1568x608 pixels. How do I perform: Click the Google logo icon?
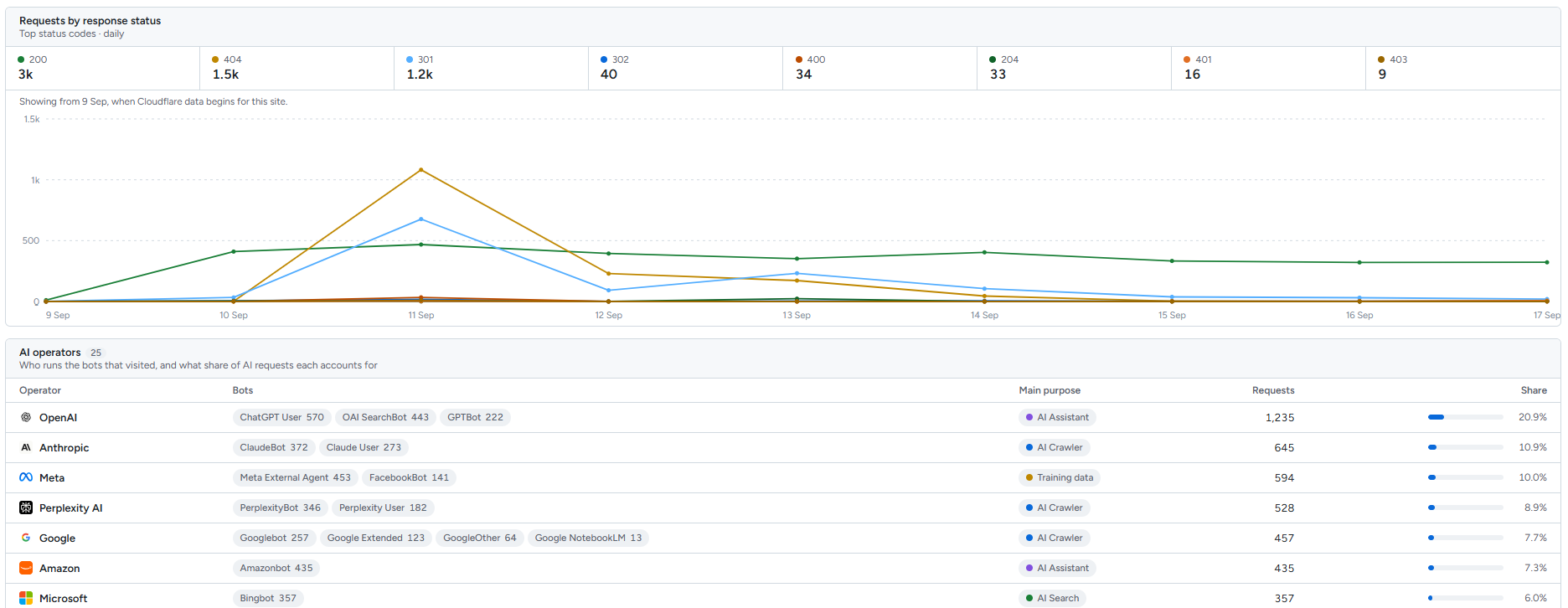pos(26,538)
